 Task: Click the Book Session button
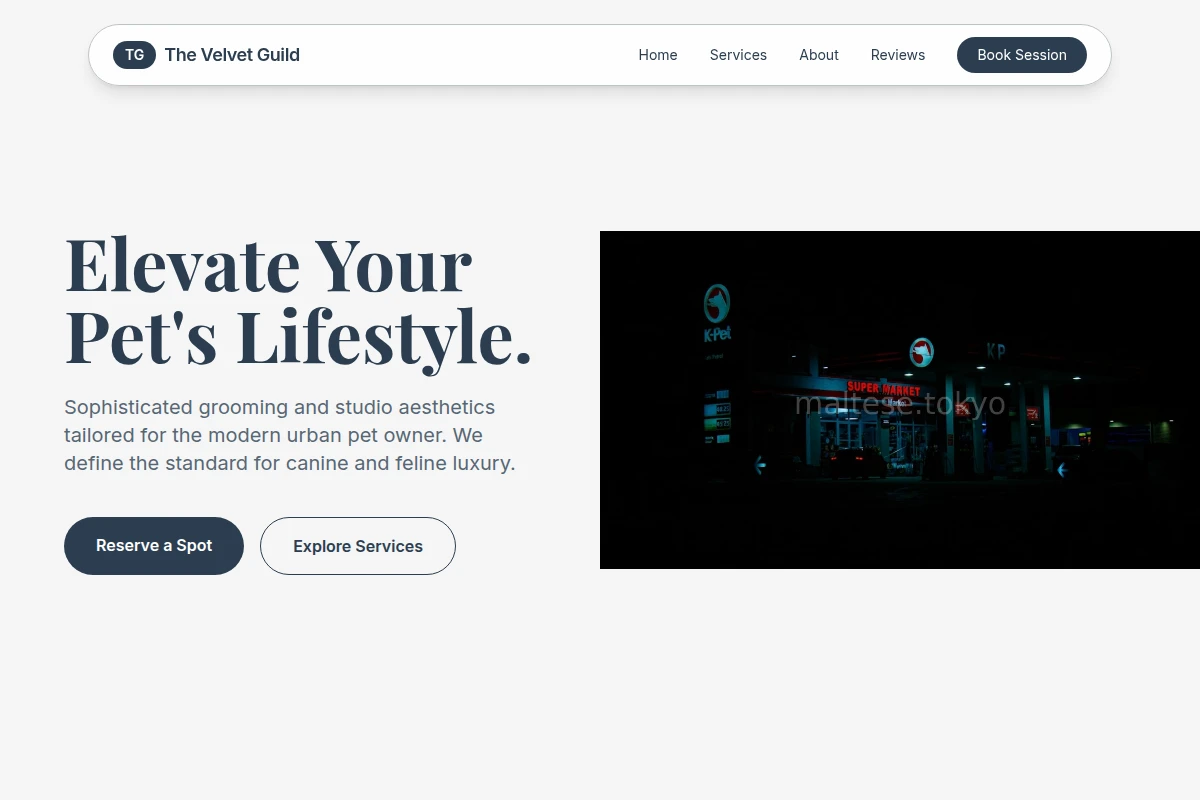tap(1022, 55)
